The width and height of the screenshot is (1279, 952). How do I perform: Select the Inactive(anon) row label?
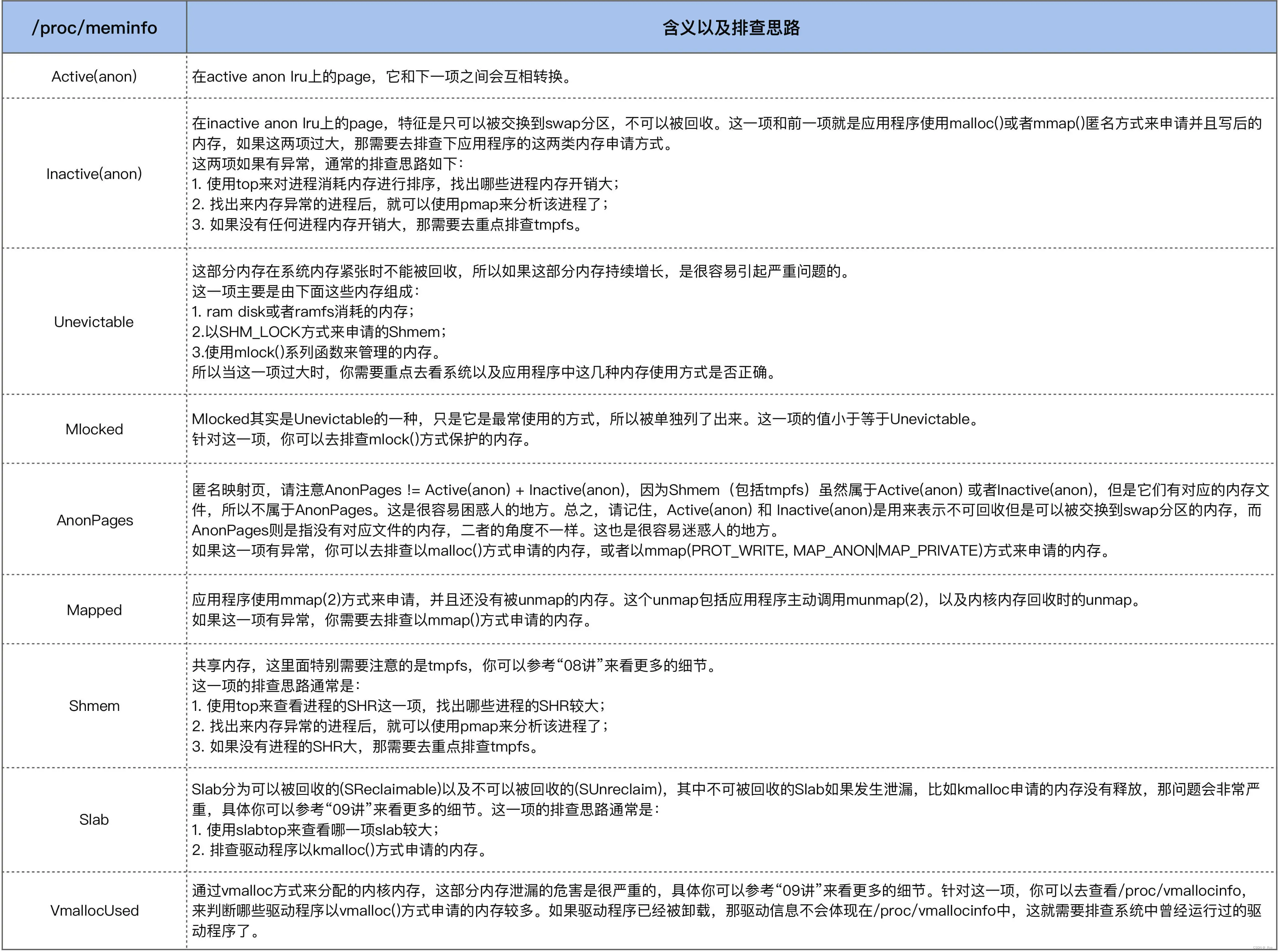94,173
